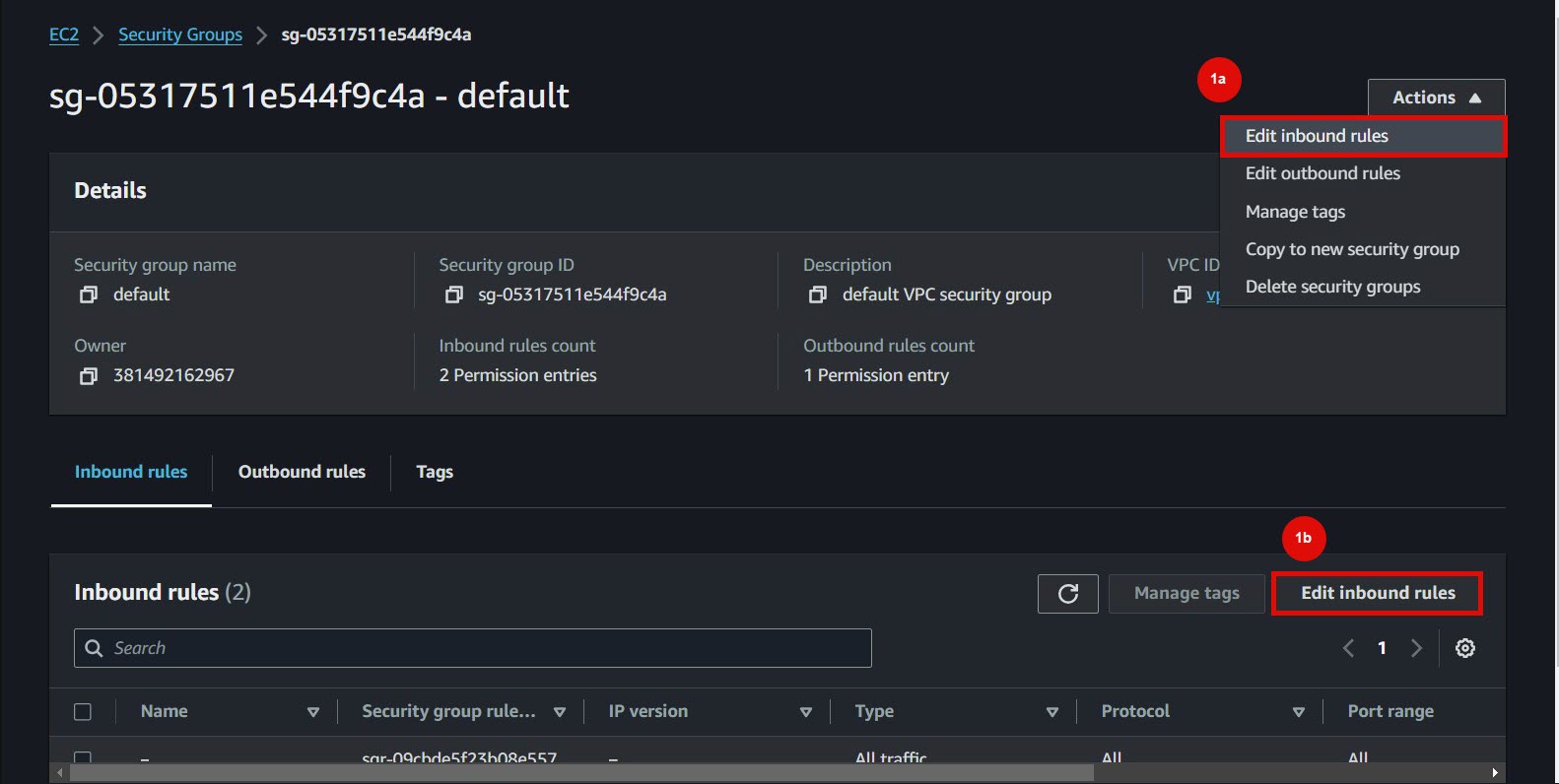Copy the security group name default
Image resolution: width=1559 pixels, height=784 pixels.
(x=89, y=294)
